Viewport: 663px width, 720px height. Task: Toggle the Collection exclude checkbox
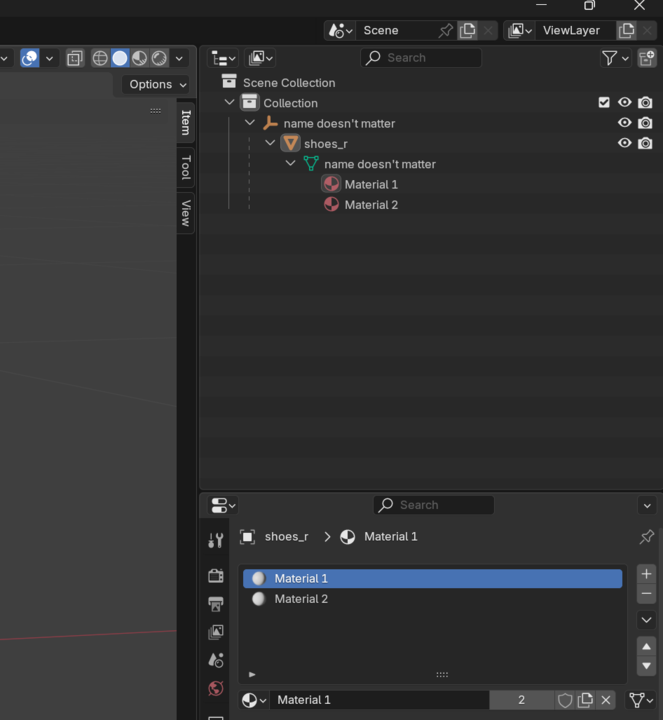(604, 102)
